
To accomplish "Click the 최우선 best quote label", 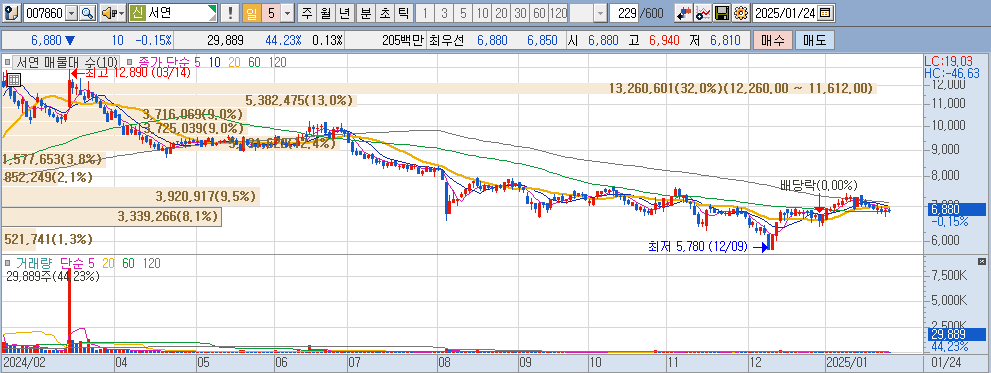I will click(x=446, y=40).
